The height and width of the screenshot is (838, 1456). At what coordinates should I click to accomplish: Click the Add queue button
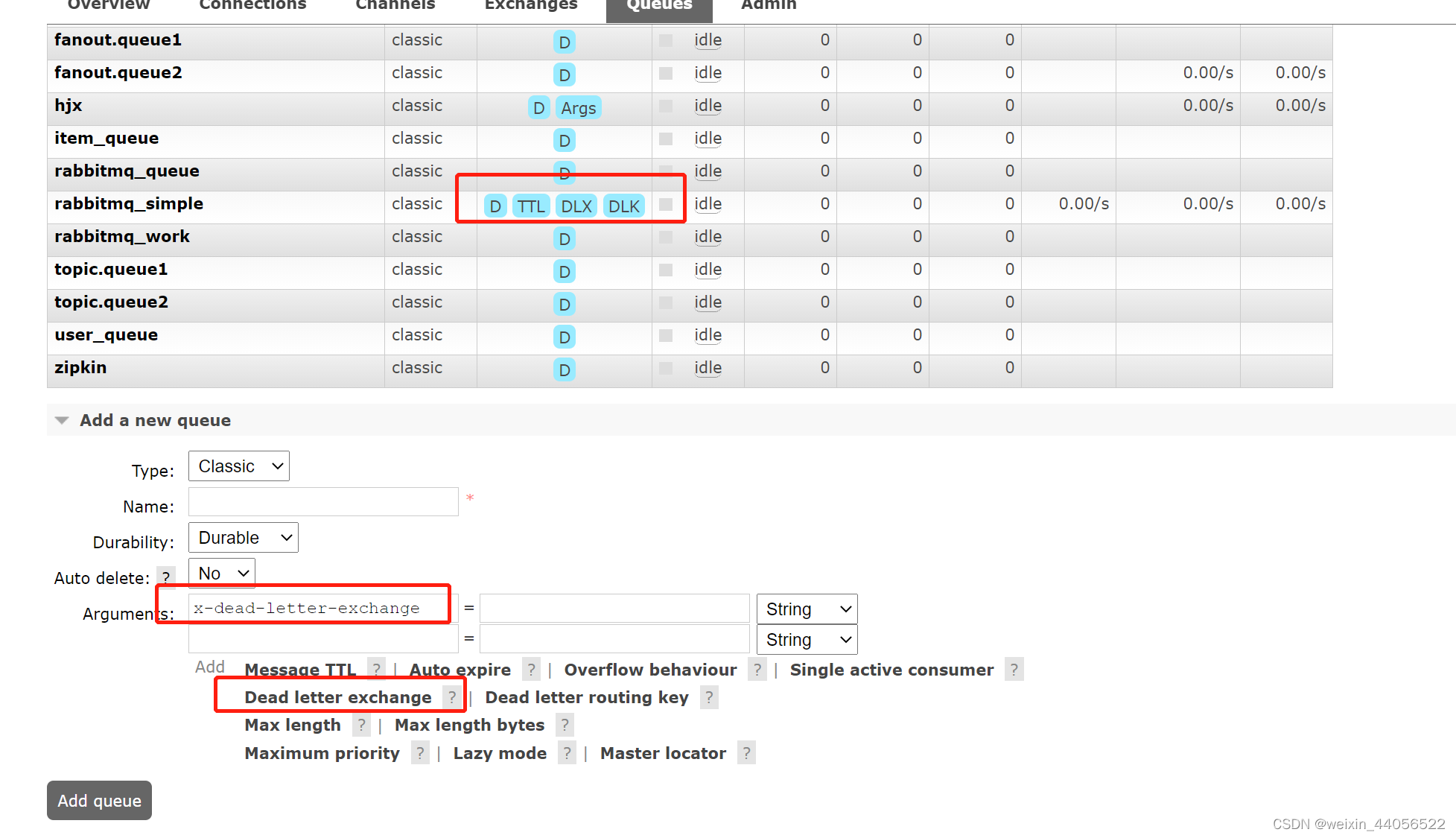coord(99,801)
